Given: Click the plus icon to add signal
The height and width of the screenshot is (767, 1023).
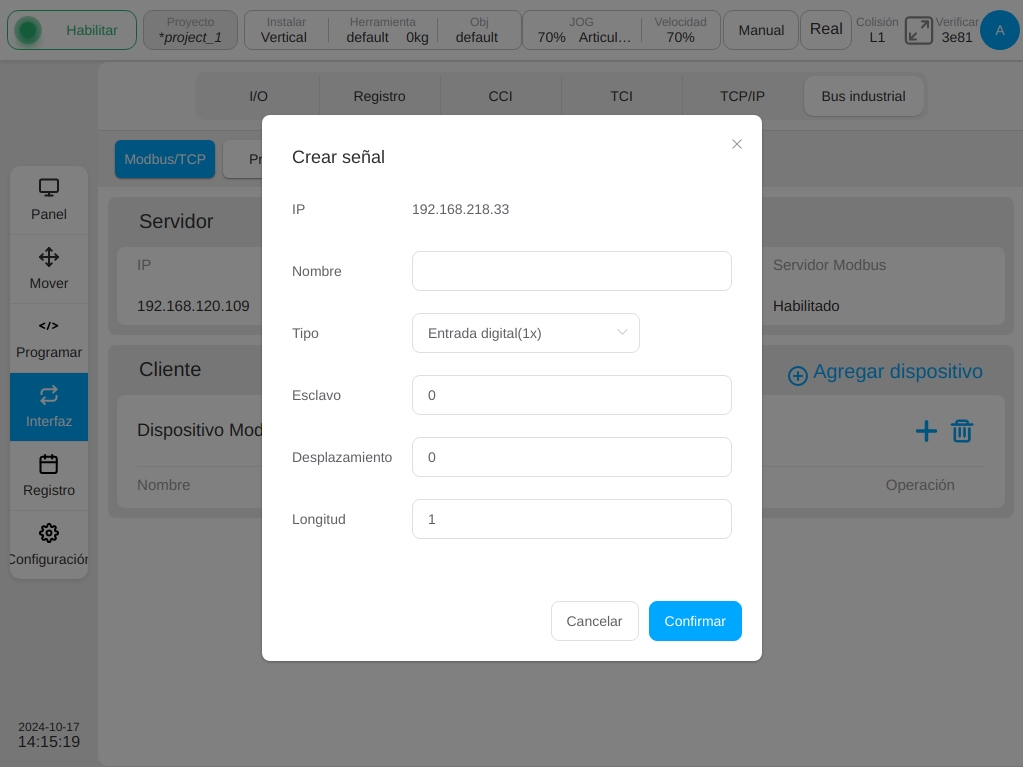Looking at the screenshot, I should coord(926,431).
